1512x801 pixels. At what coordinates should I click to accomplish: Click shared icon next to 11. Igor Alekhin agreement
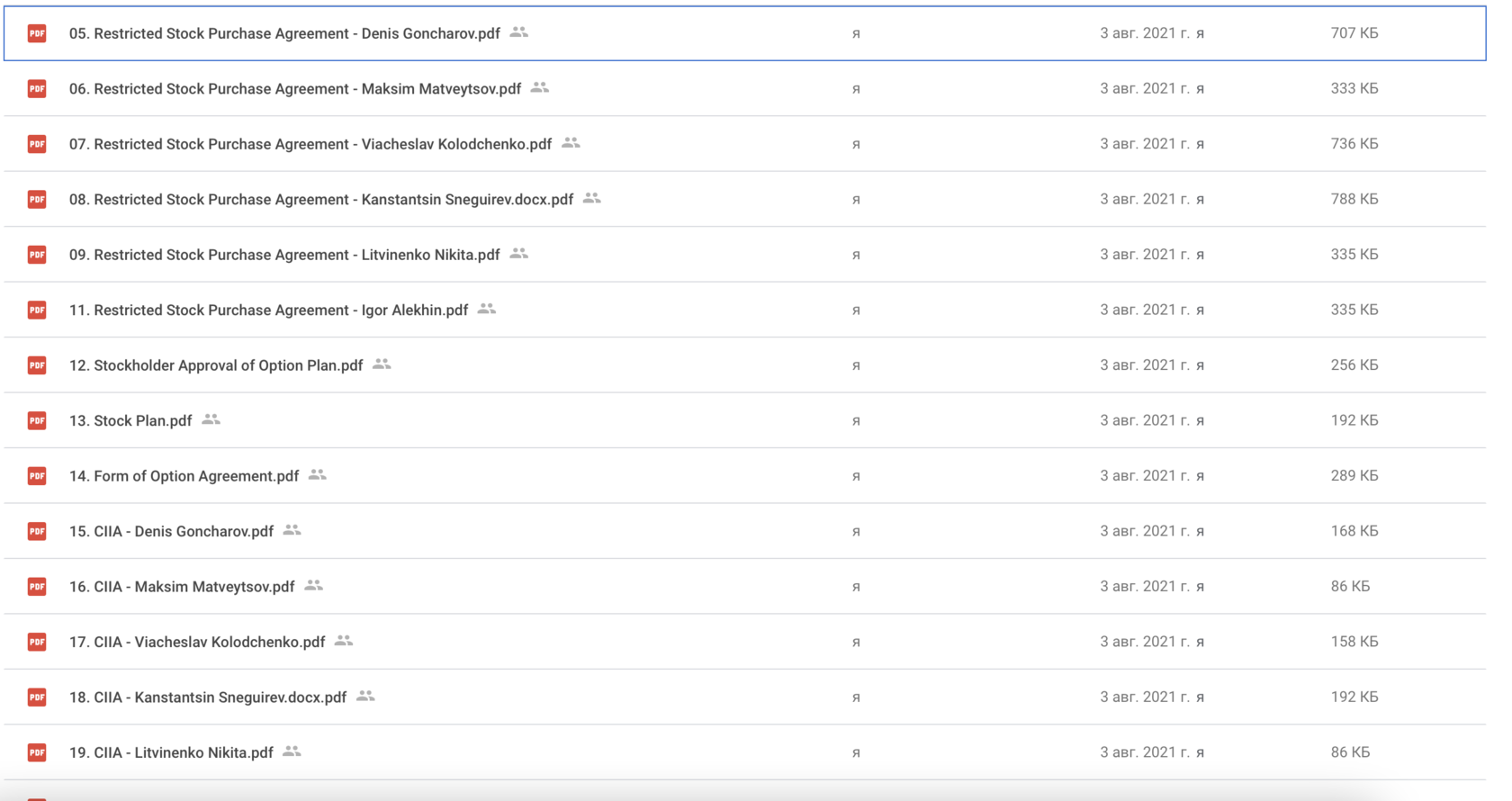487,309
